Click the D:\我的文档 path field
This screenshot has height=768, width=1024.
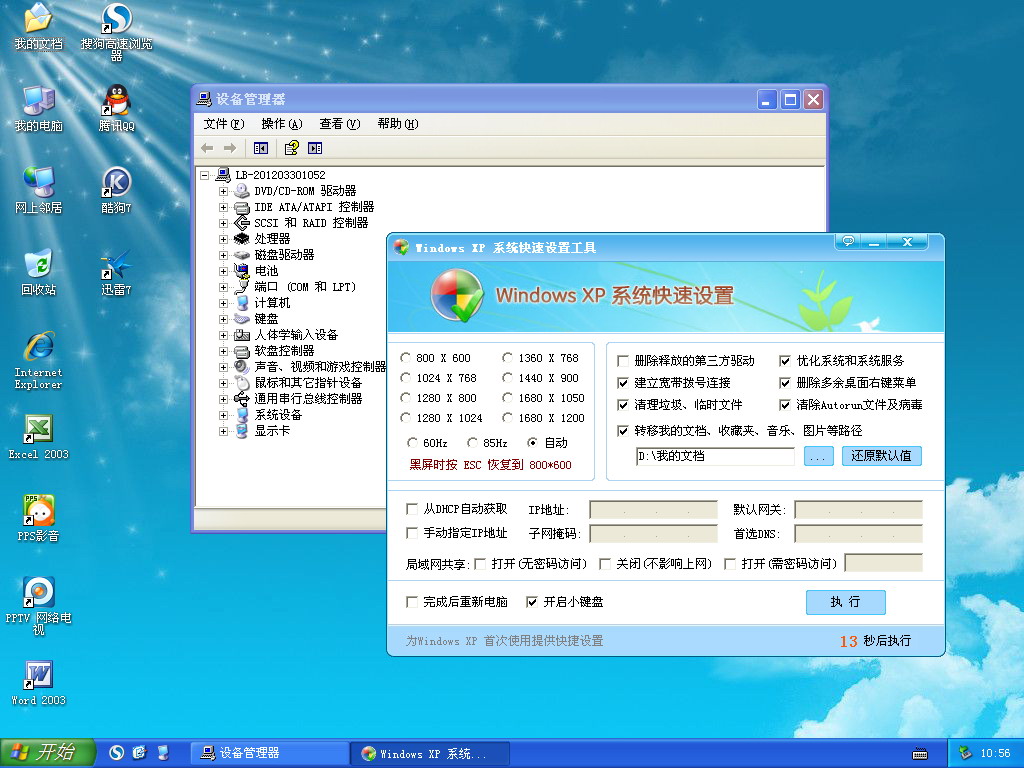tap(715, 456)
